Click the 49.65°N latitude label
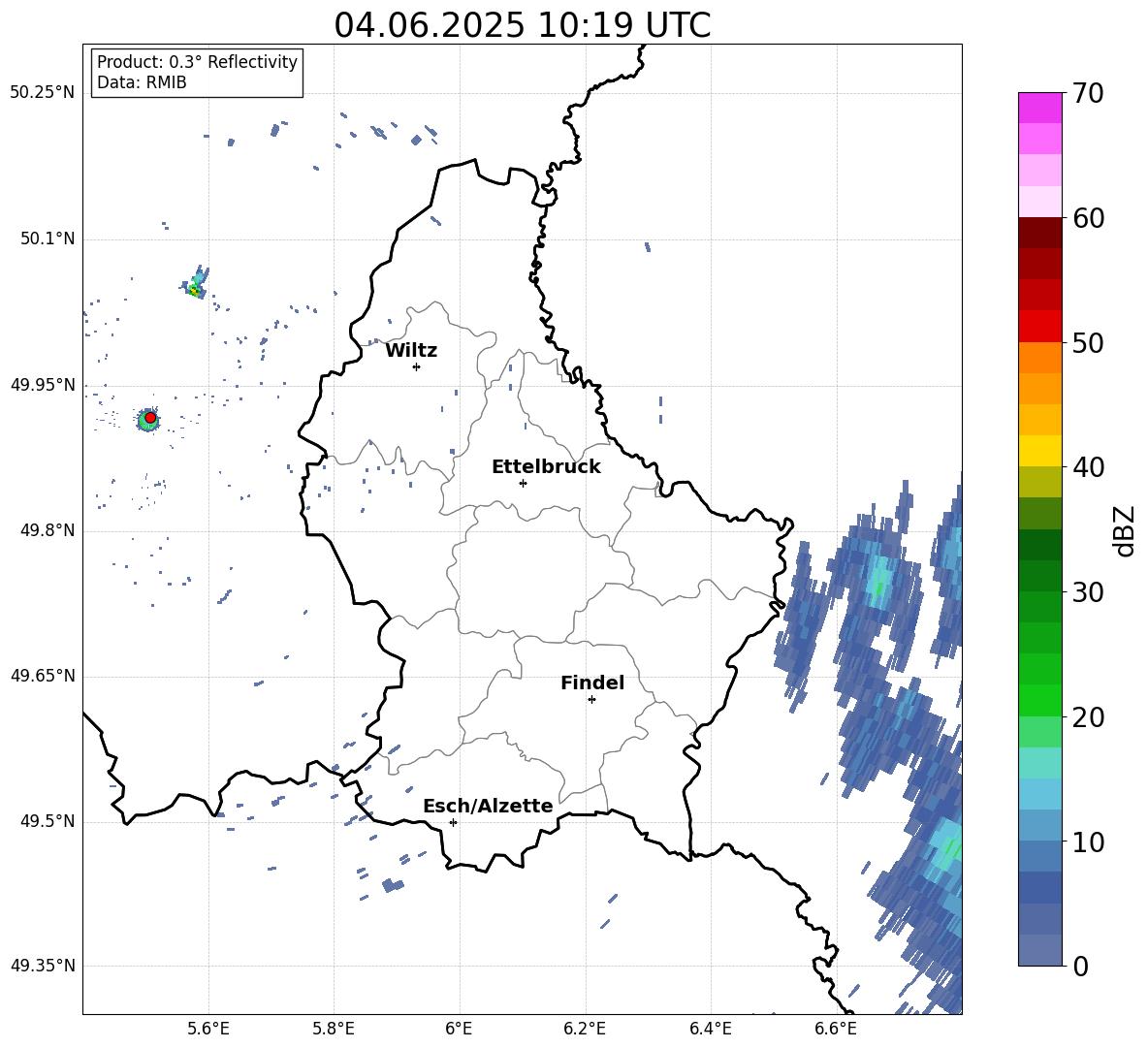 pyautogui.click(x=42, y=677)
